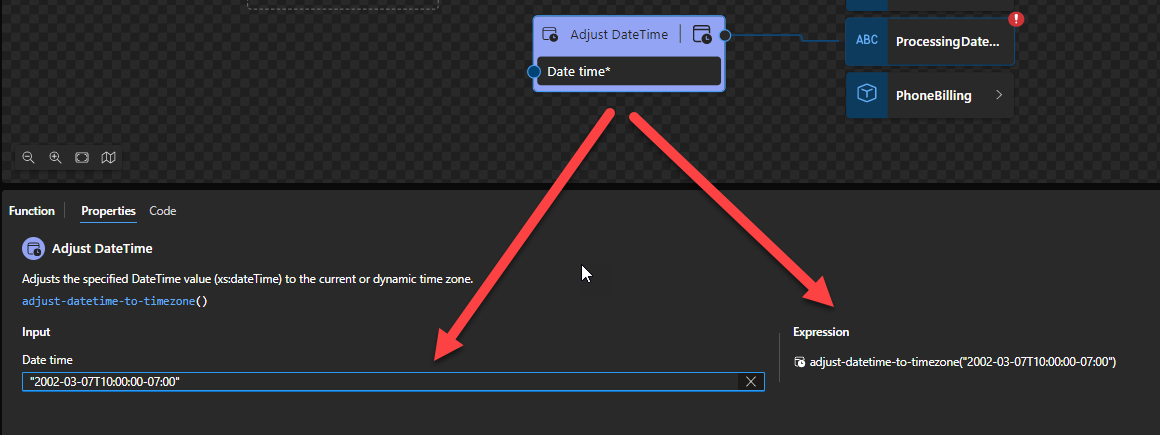Click the zoom in magnifier icon
The width and height of the screenshot is (1160, 435).
click(56, 158)
